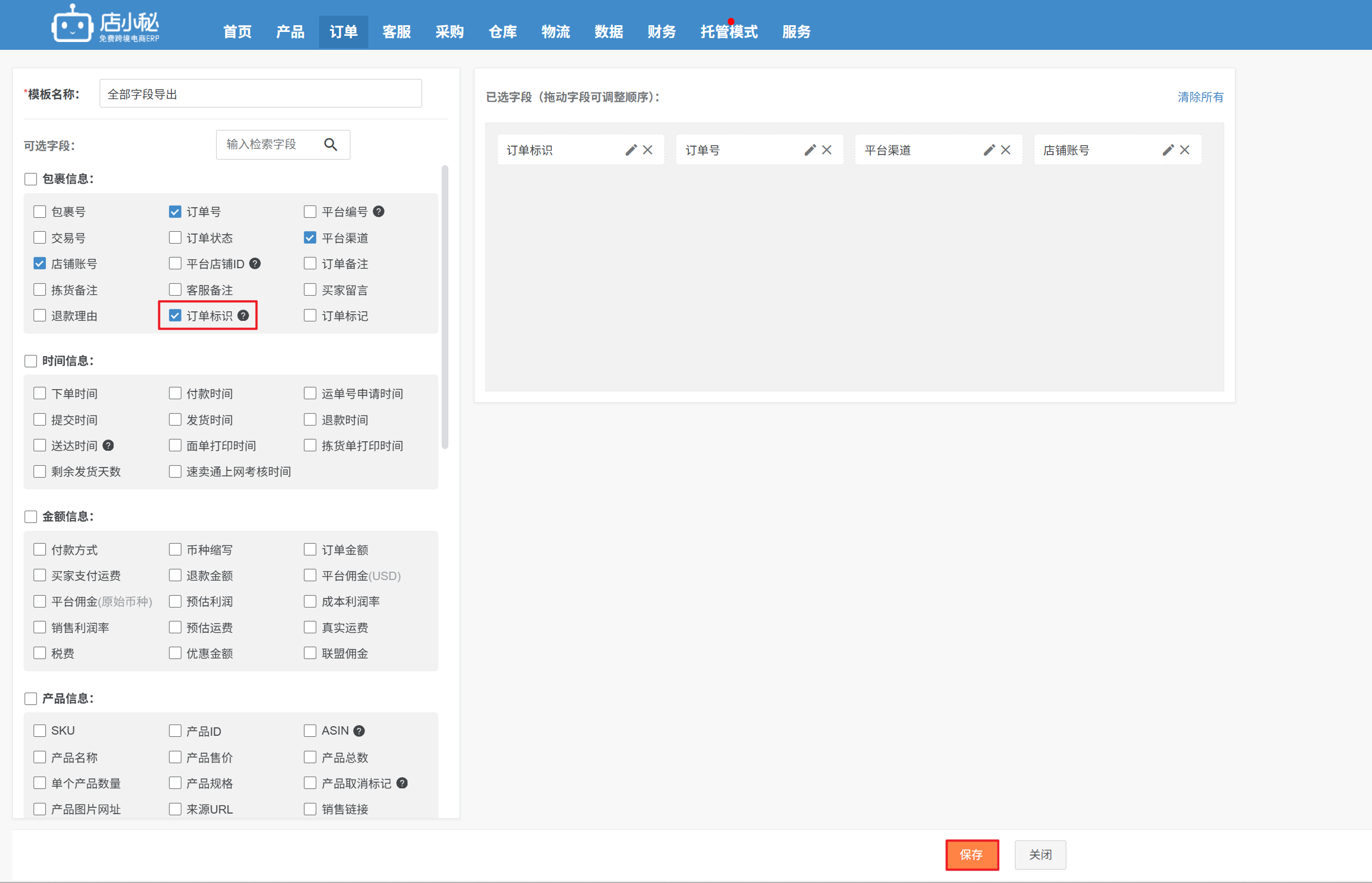This screenshot has height=883, width=1372.
Task: Click question mark next to 送达时间
Action: tap(107, 446)
